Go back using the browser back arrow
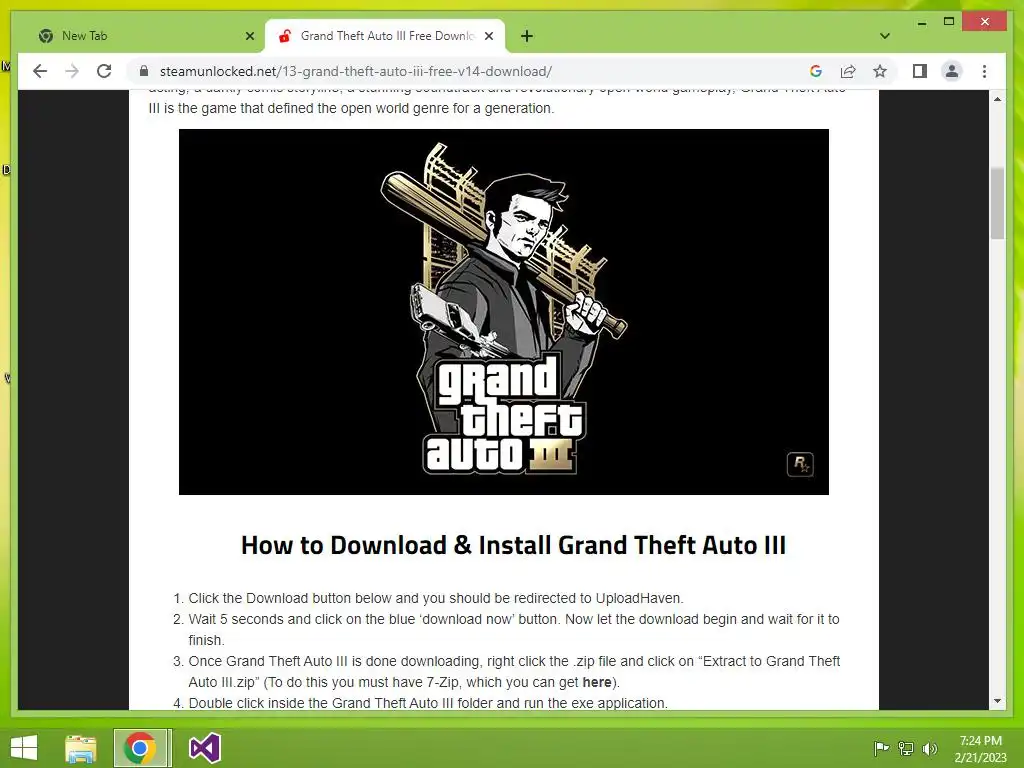This screenshot has height=768, width=1024. 40,71
